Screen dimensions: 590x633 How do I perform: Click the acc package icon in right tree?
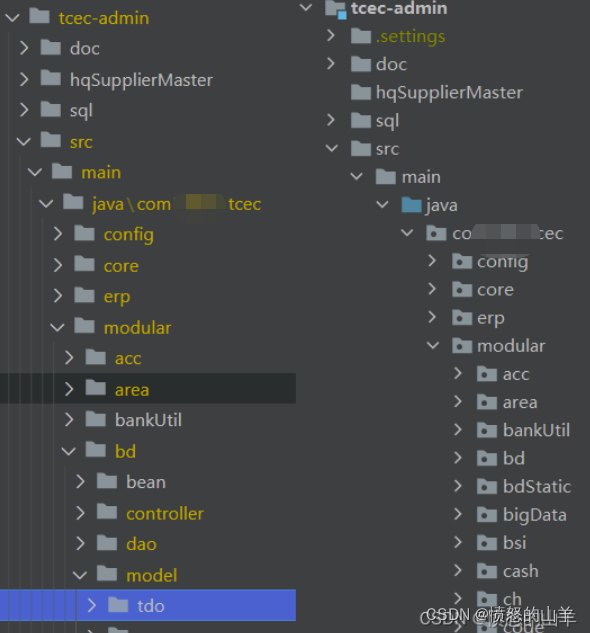487,374
